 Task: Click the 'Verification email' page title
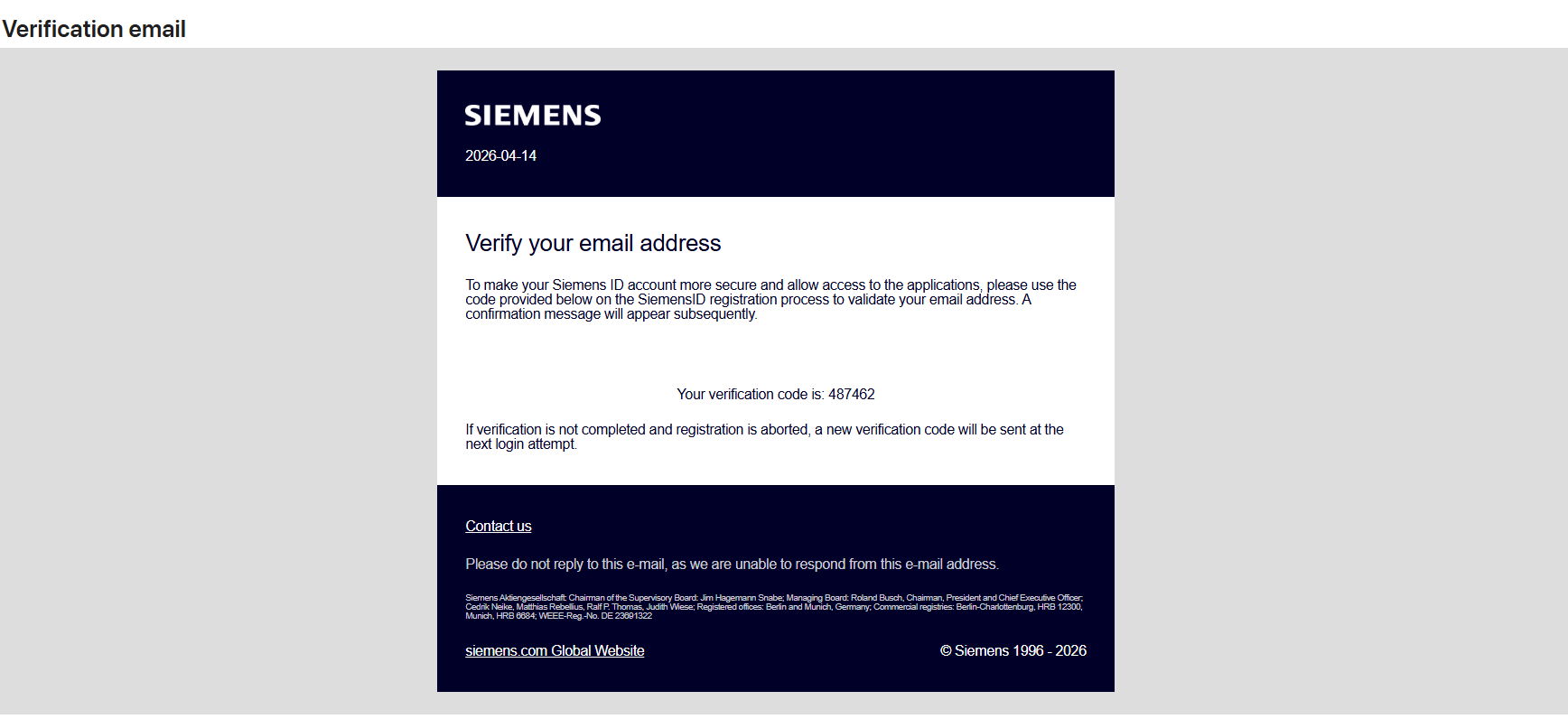(x=94, y=29)
